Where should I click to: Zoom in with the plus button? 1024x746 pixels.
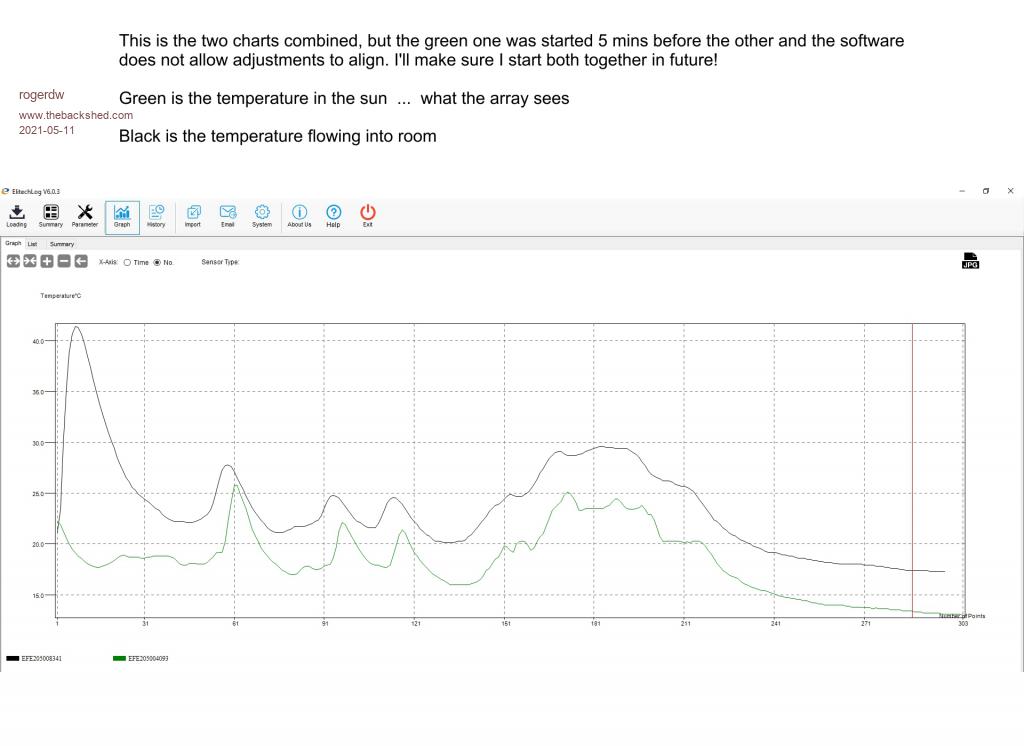47,261
